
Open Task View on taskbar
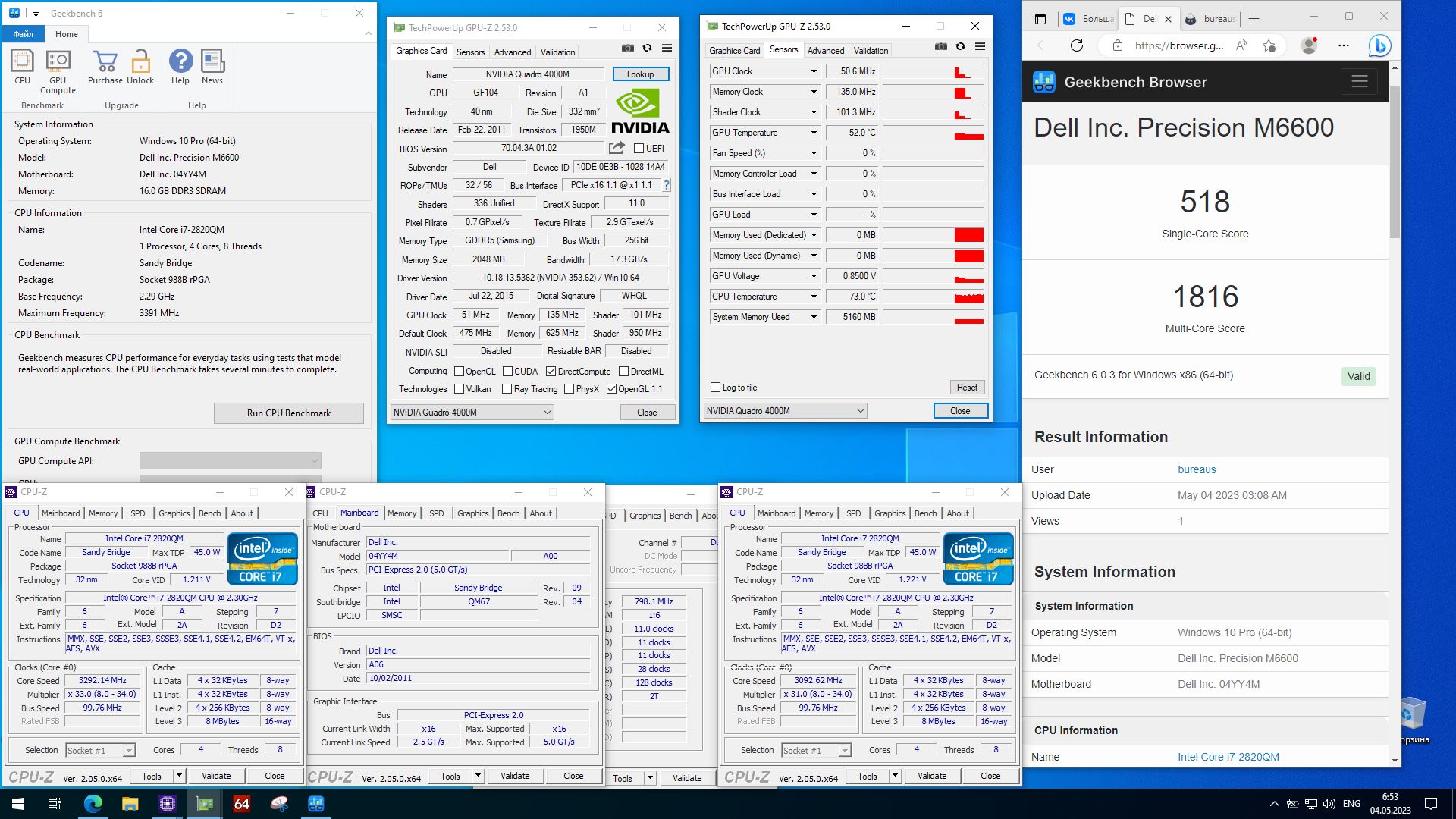(55, 804)
